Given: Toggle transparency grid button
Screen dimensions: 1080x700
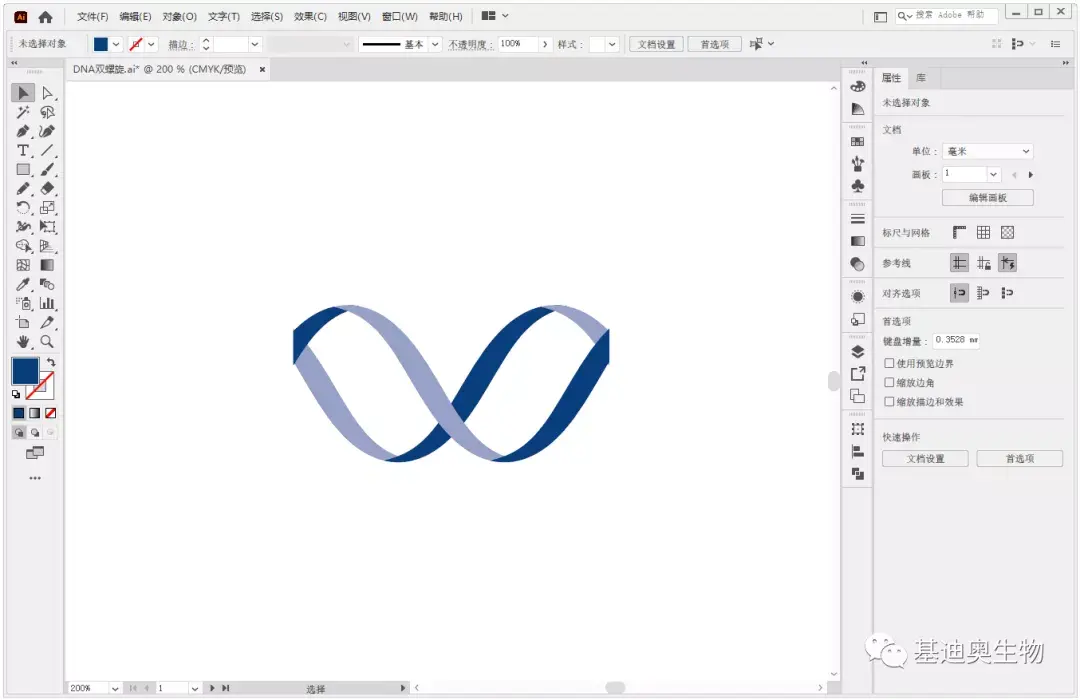Looking at the screenshot, I should [x=1008, y=233].
